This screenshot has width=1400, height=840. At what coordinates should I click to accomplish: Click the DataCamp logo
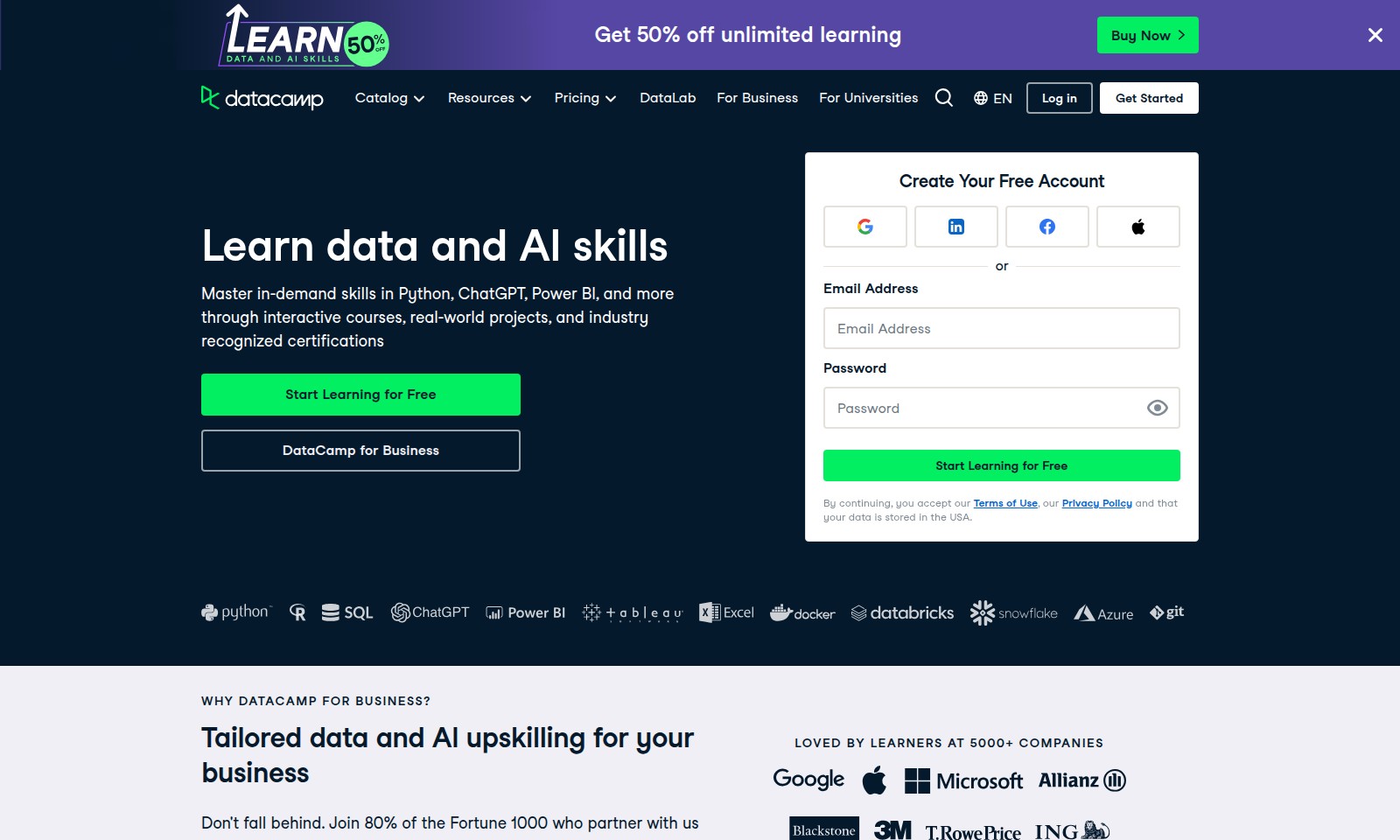coord(262,97)
